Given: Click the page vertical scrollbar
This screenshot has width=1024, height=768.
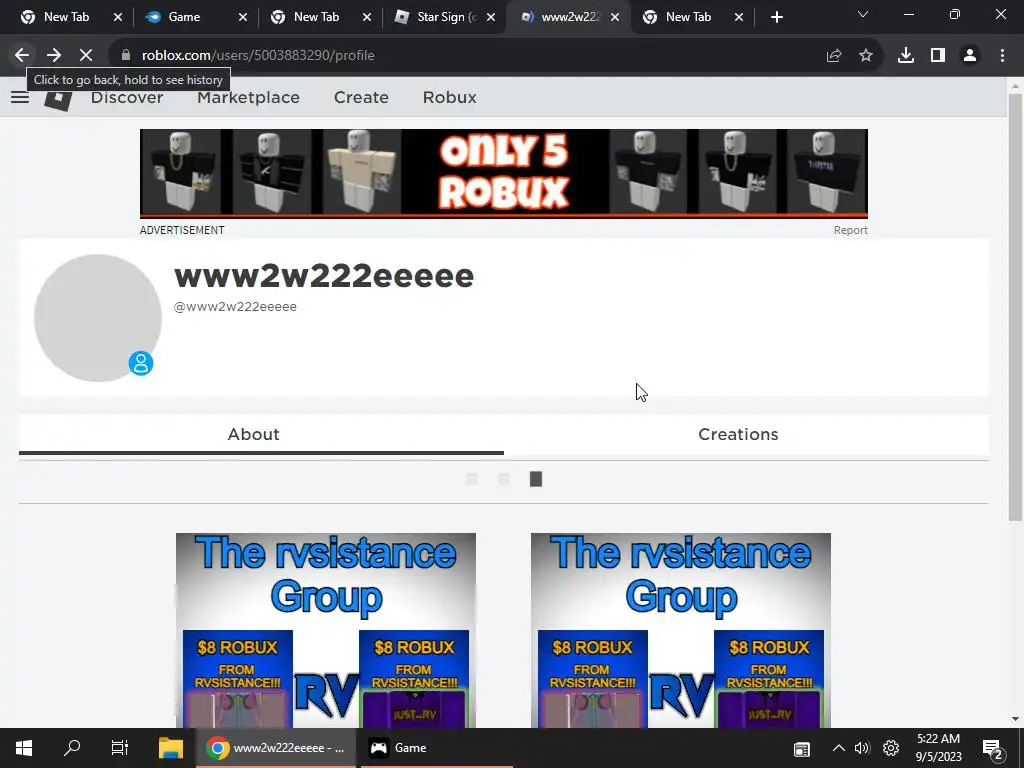Looking at the screenshot, I should 1015,307.
